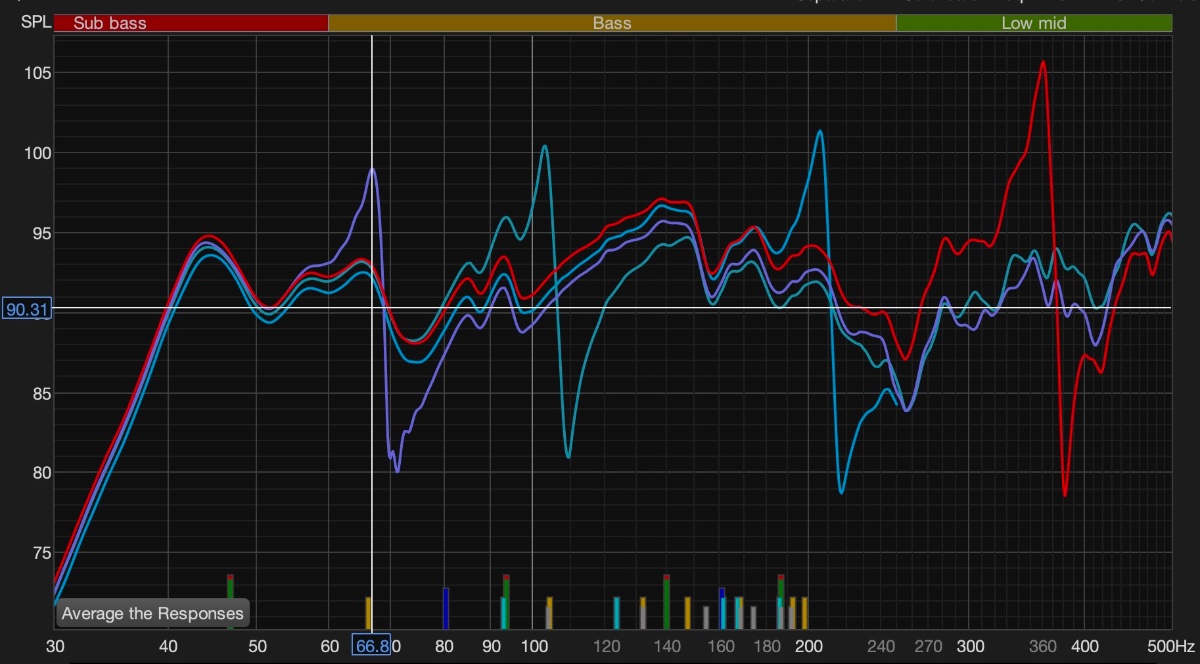Select the Low mid frequency band

[1033, 23]
